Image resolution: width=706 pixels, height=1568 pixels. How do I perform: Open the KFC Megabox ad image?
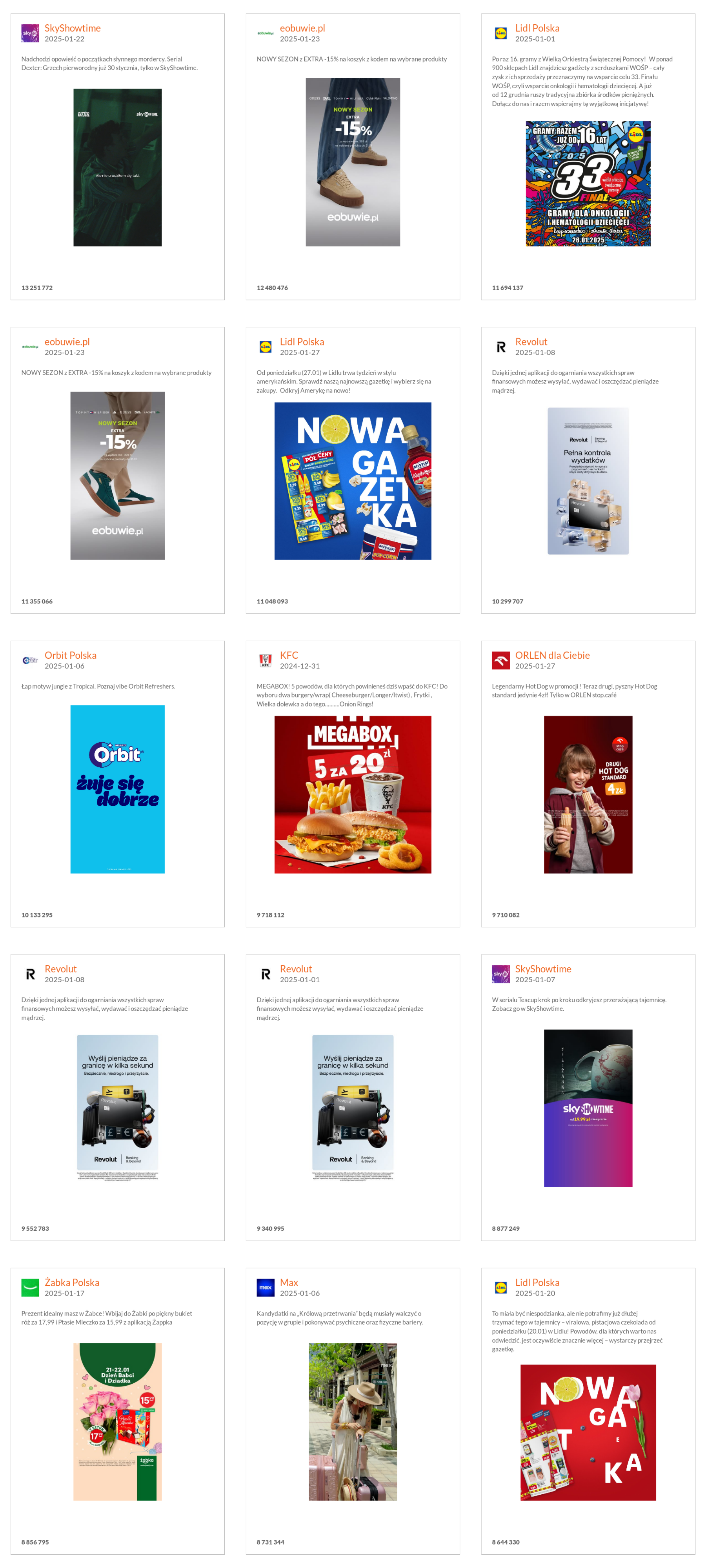(353, 794)
